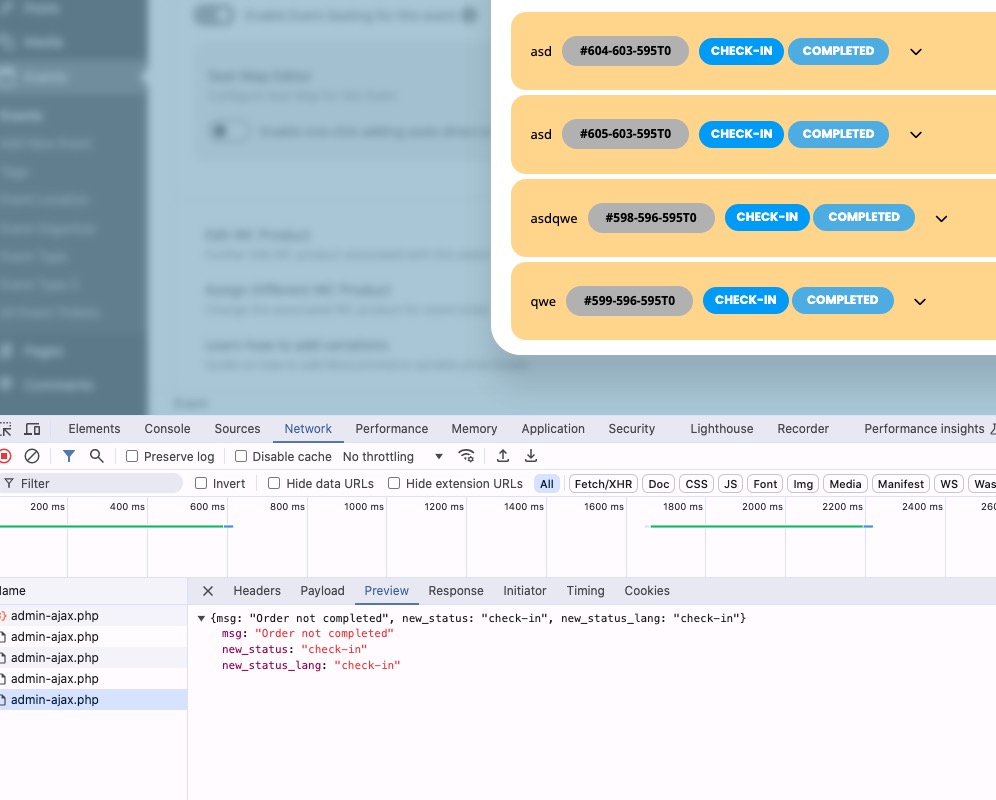The height and width of the screenshot is (800, 996).
Task: Show request Headers tab
Action: (257, 591)
